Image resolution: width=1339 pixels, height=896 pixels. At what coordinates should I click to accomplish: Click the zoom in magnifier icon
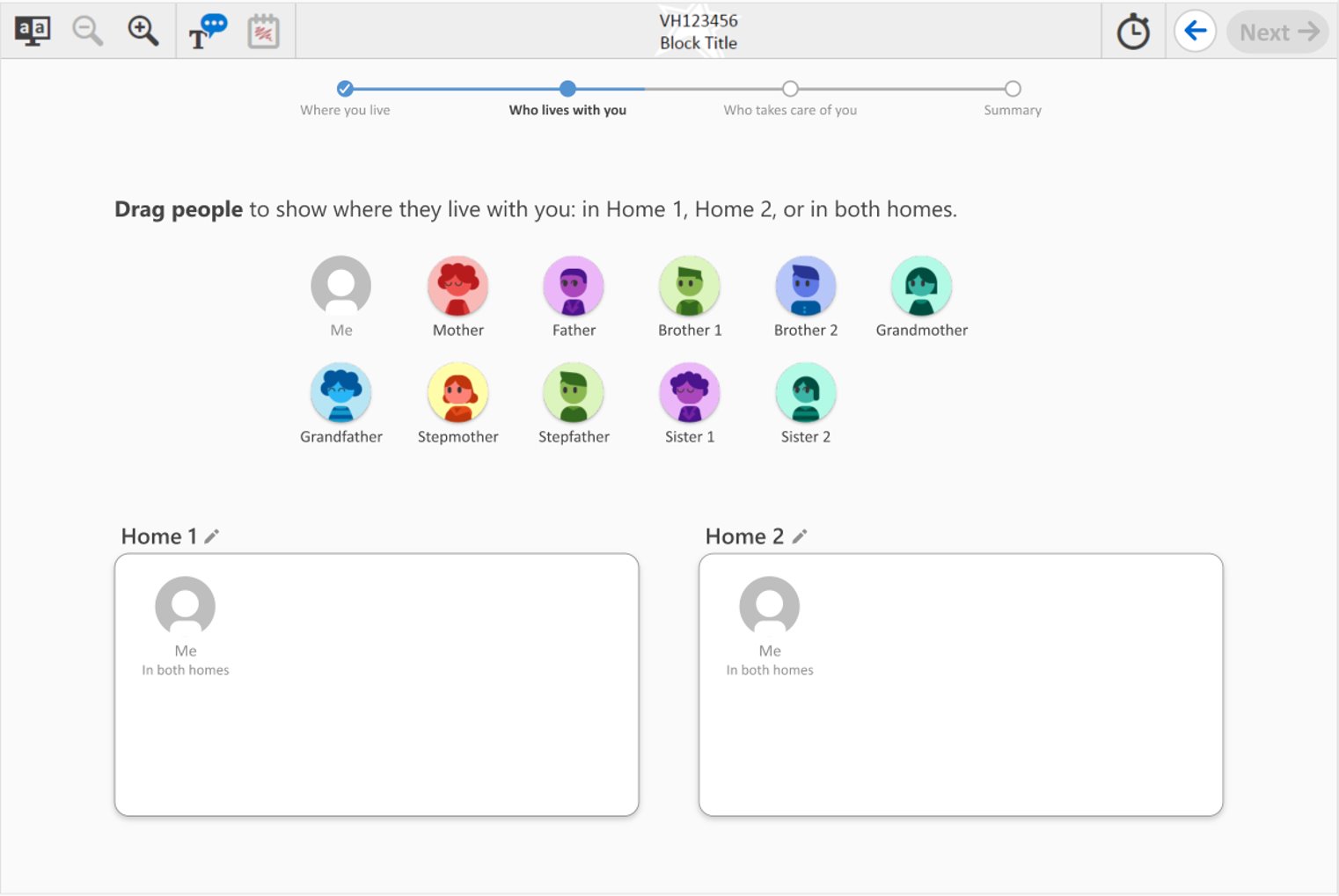pos(143,32)
